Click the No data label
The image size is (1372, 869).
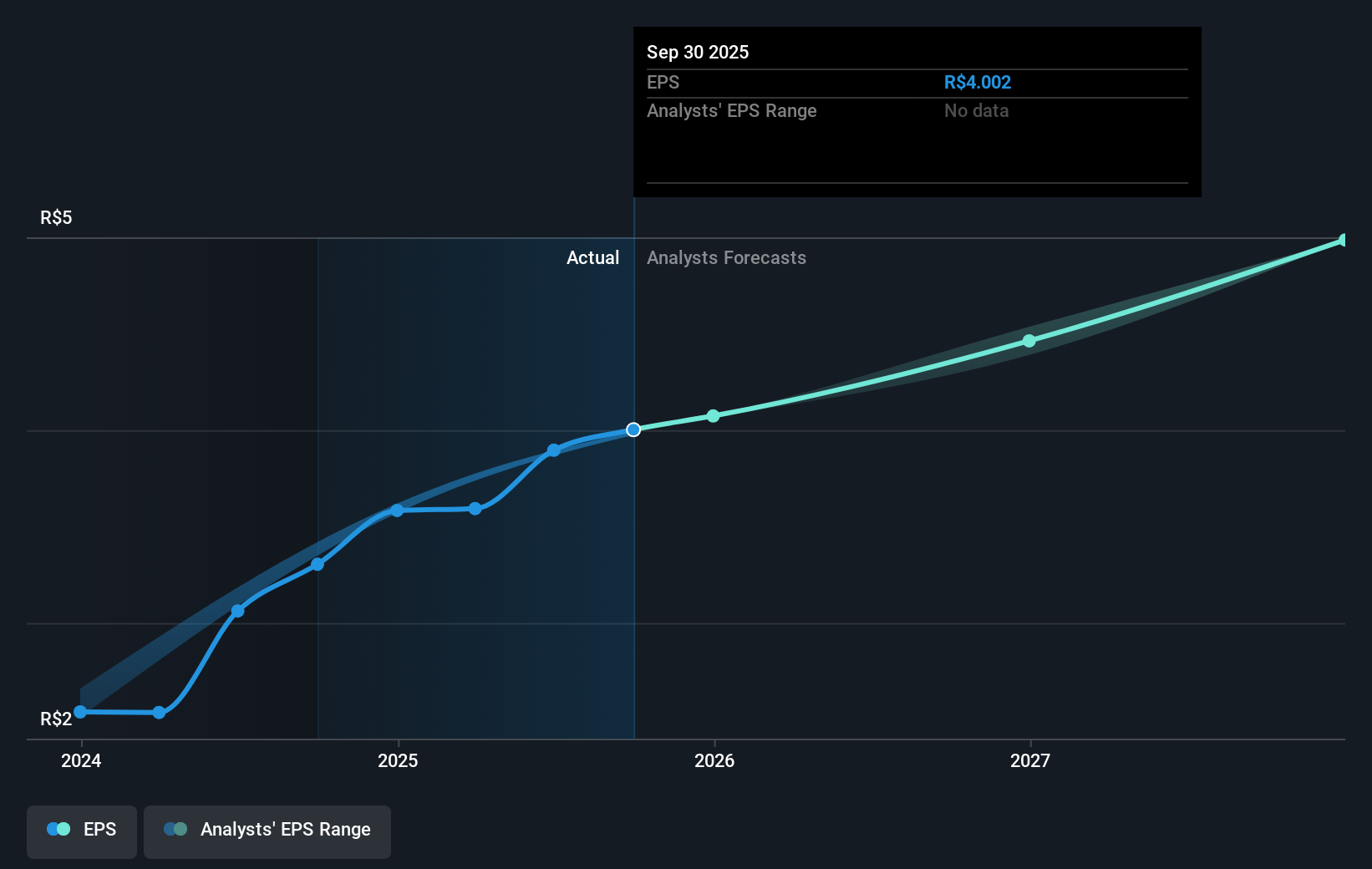point(975,110)
